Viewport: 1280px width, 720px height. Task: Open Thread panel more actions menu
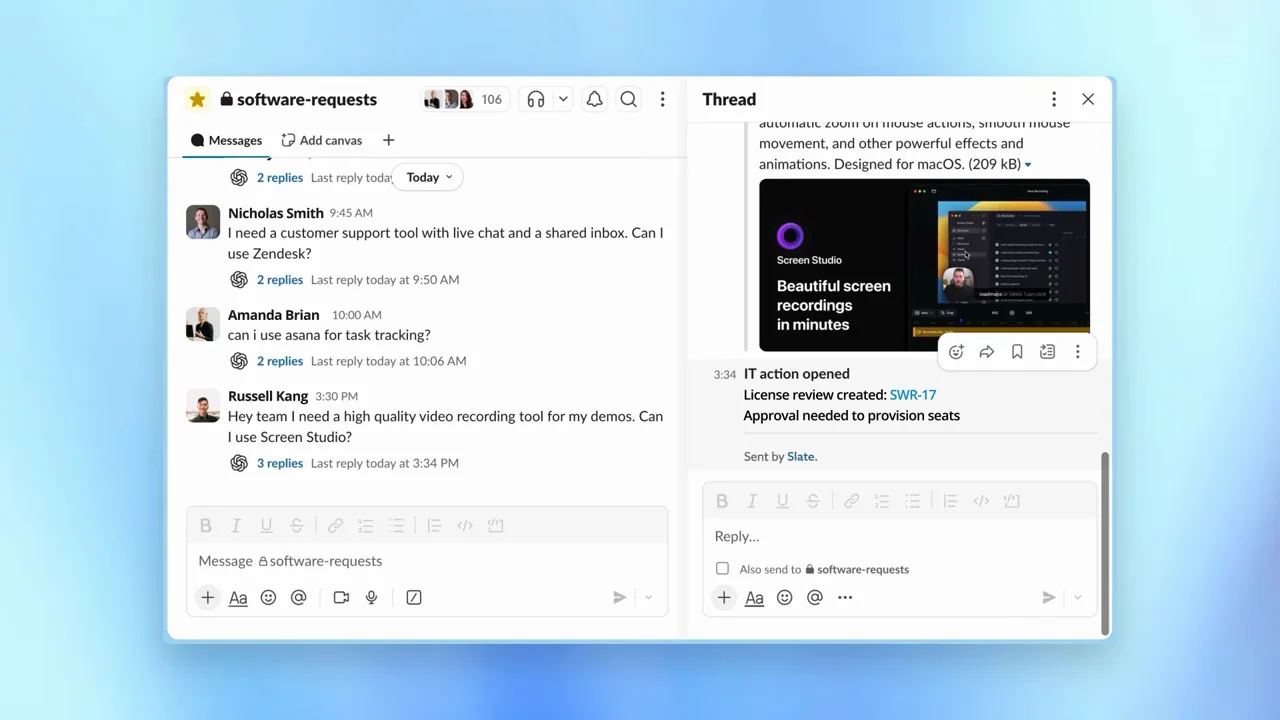[1053, 99]
